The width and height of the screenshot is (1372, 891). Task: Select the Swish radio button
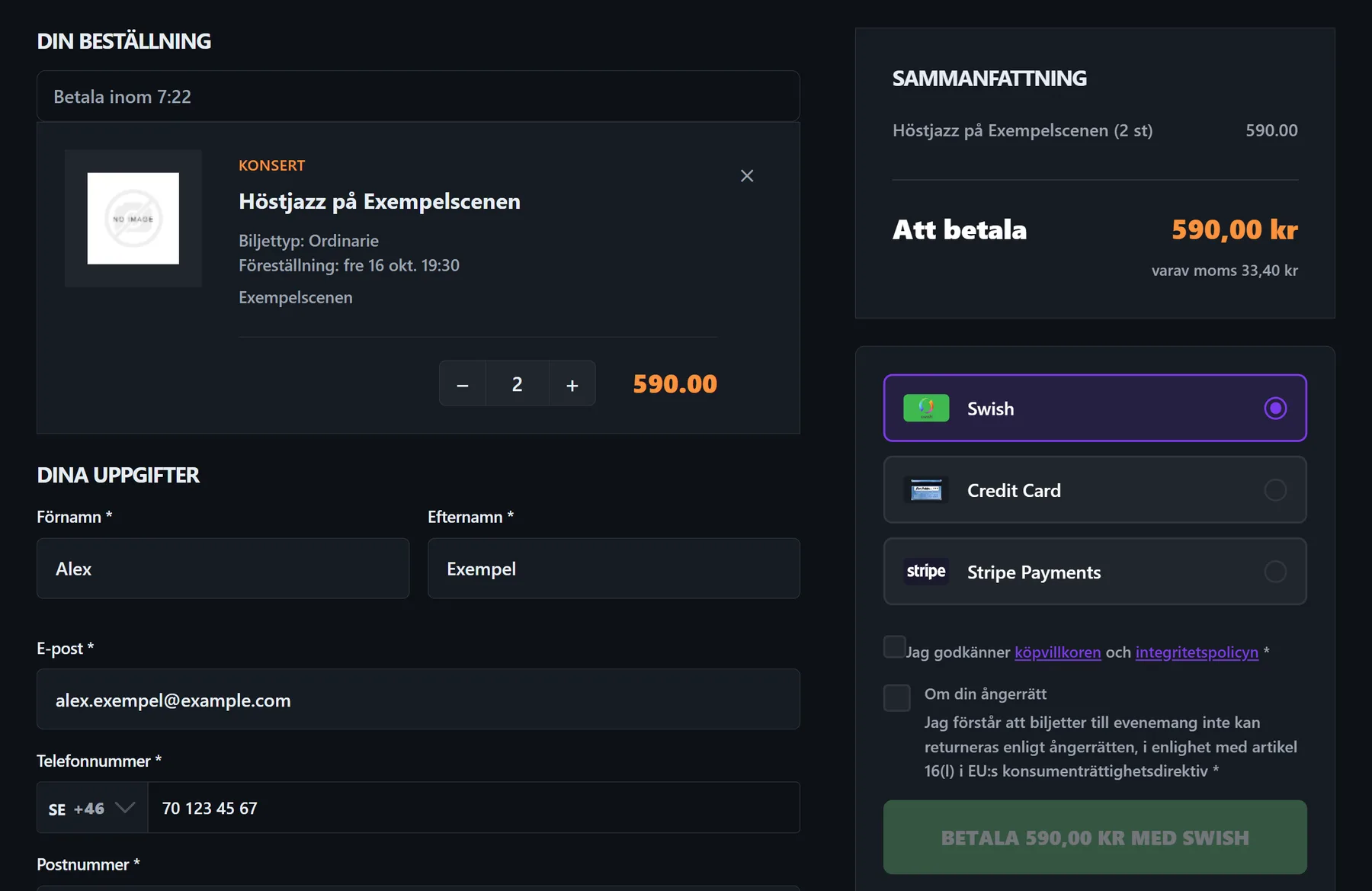[x=1275, y=409]
